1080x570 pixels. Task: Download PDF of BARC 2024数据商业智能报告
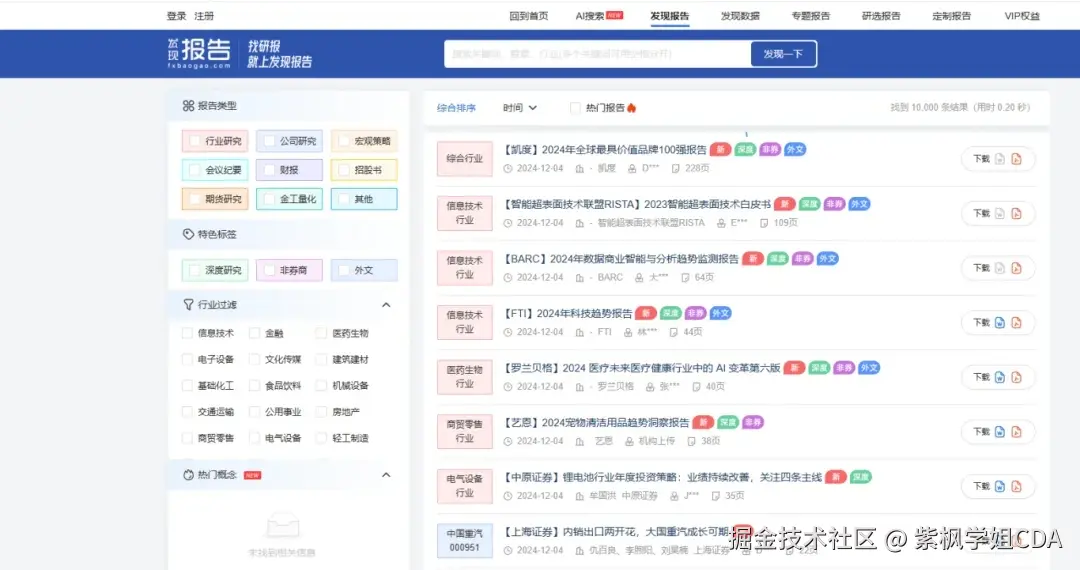1017,268
